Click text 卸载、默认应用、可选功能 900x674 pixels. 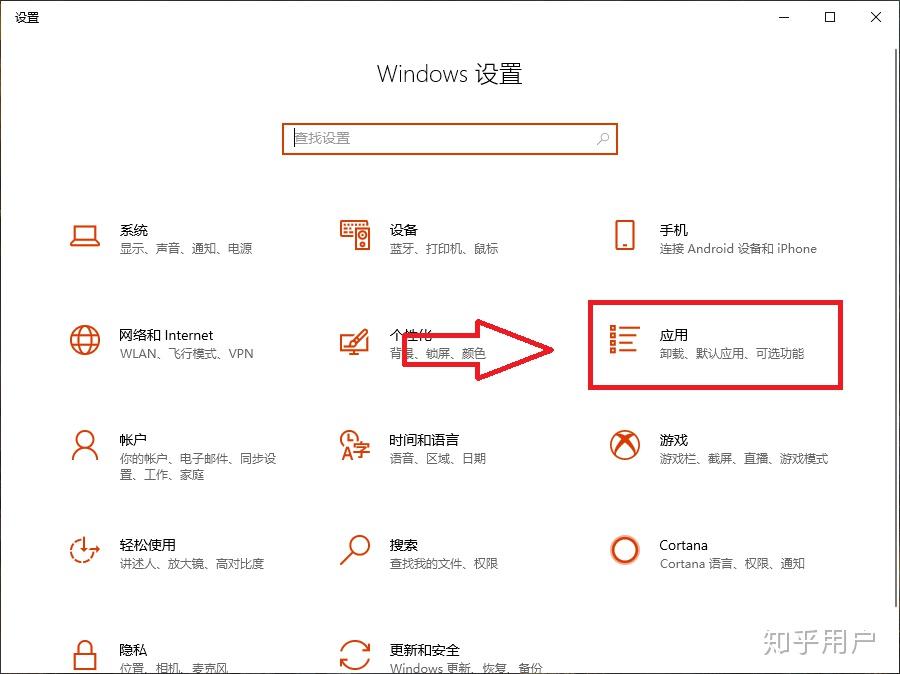732,354
